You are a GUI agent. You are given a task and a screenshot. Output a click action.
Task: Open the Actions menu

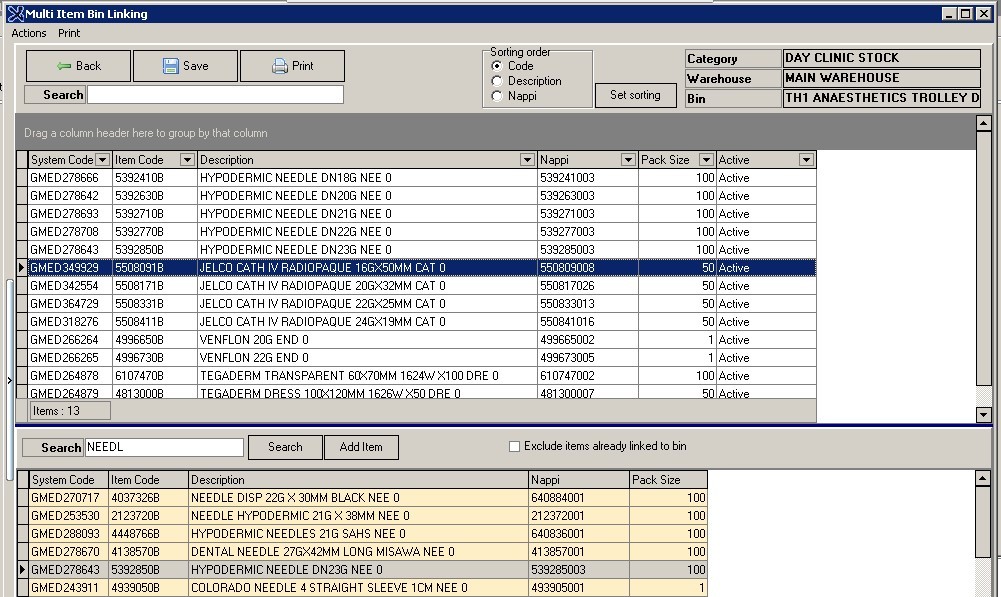(x=29, y=33)
